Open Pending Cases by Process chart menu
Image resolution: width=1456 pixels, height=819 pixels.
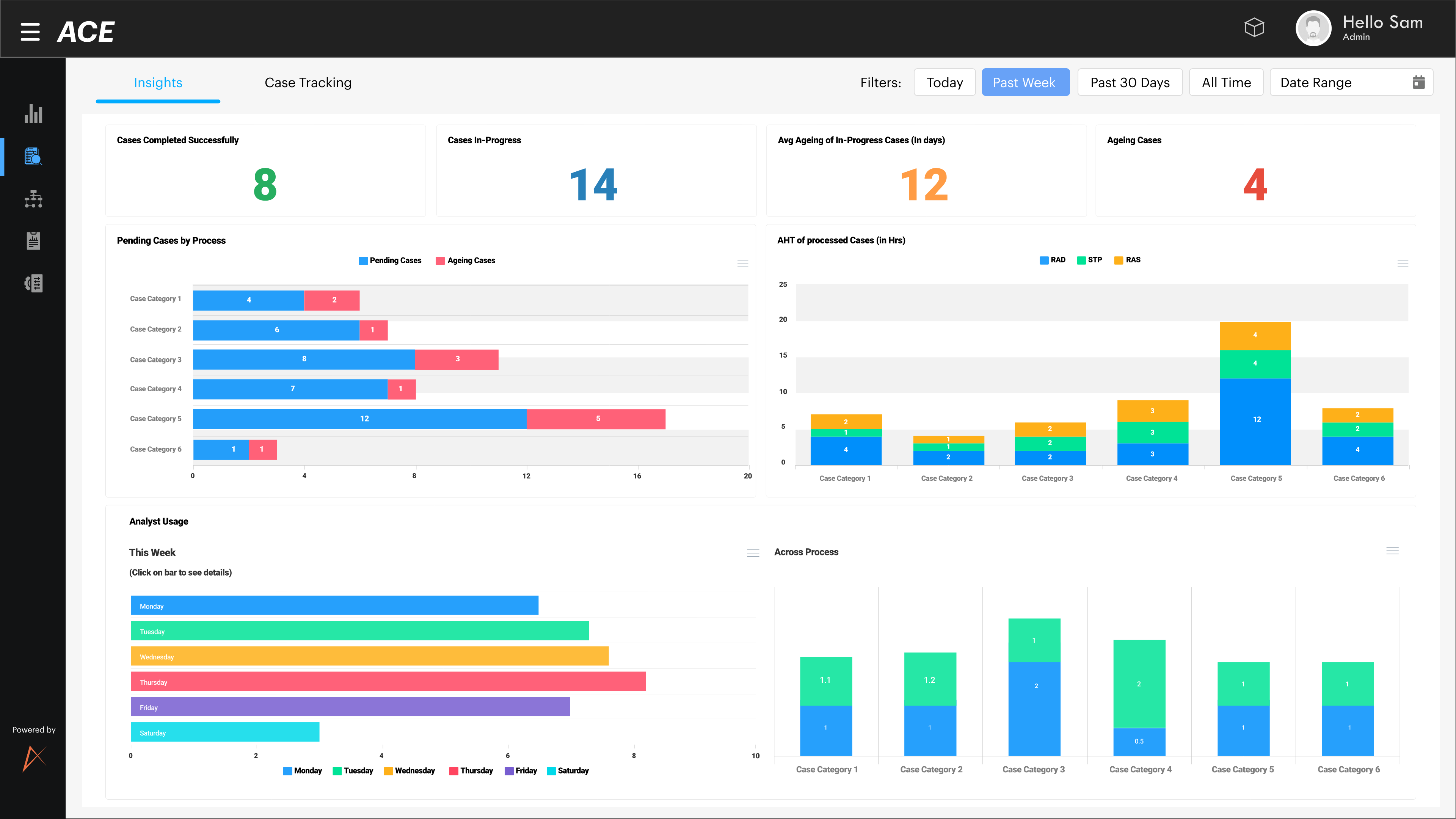743,264
